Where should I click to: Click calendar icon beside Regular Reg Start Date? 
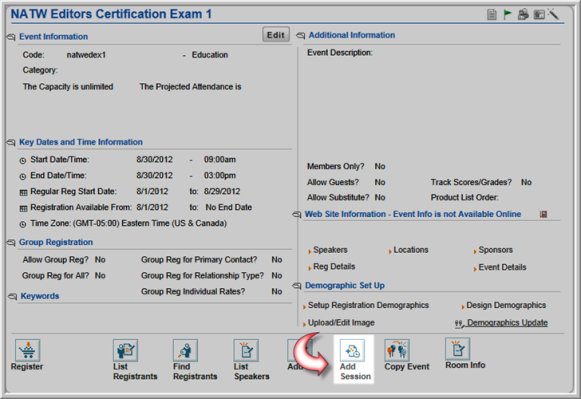pos(23,193)
